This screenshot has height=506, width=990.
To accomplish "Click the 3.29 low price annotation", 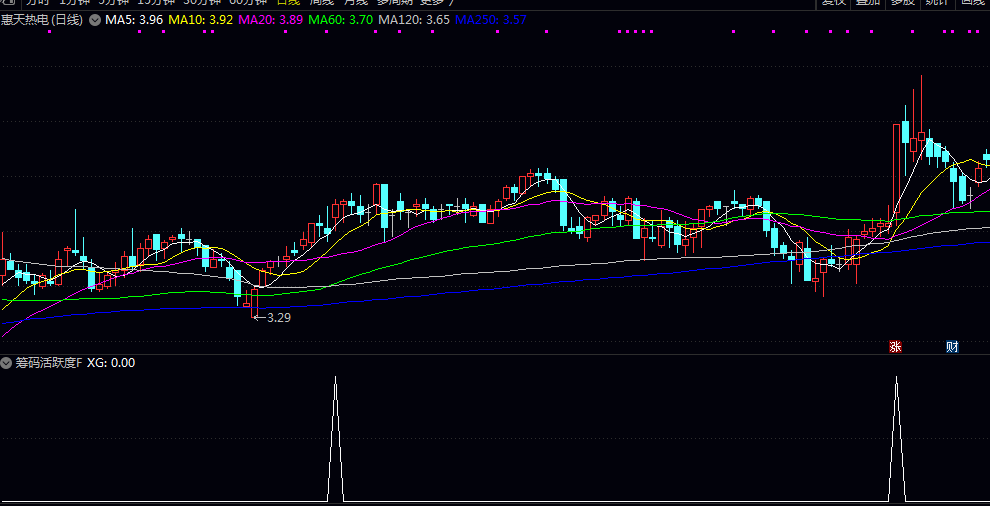I will [x=278, y=317].
